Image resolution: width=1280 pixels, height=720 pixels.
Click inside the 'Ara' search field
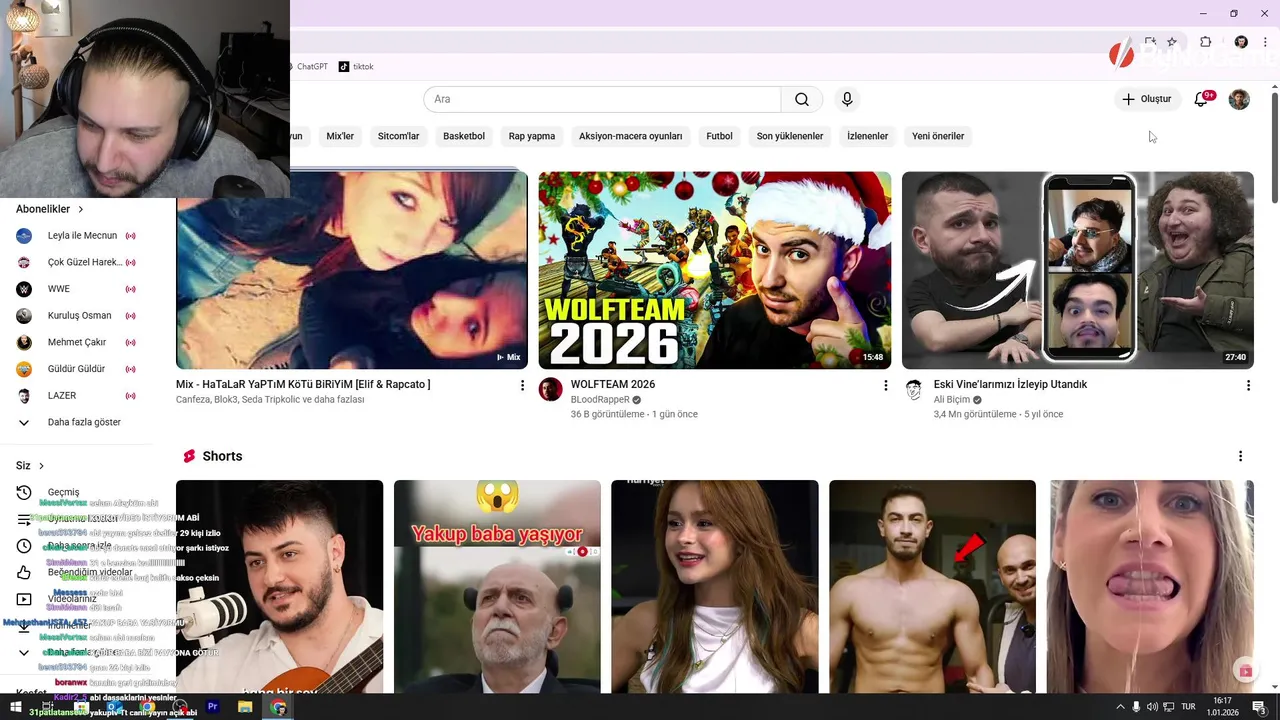[x=602, y=99]
